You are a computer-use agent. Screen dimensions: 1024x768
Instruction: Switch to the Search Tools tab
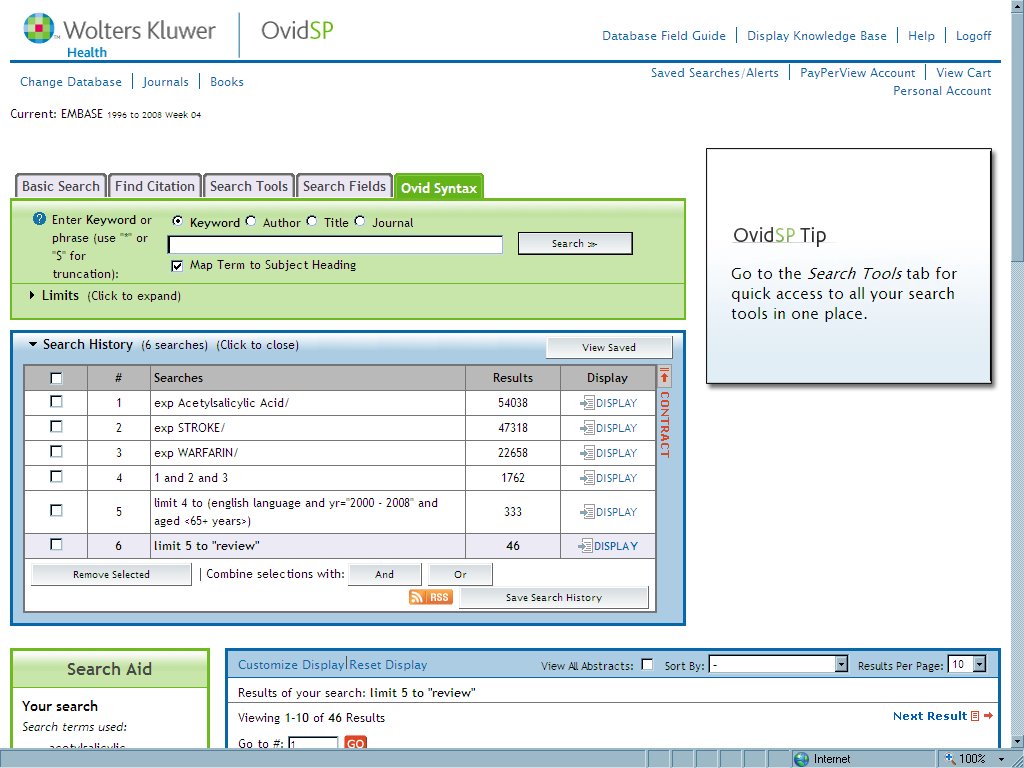click(249, 186)
